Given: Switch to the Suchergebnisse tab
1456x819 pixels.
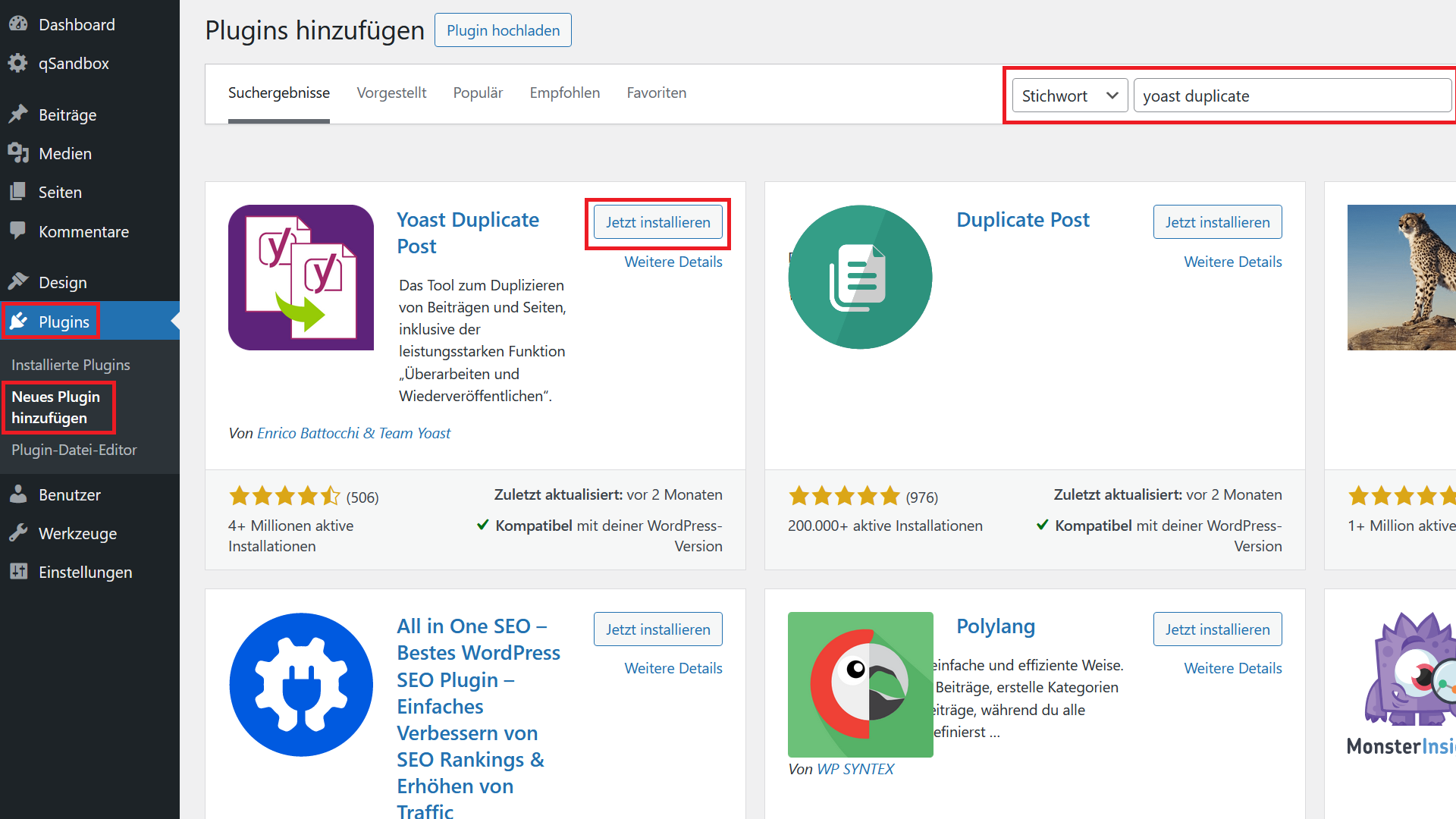Looking at the screenshot, I should (279, 93).
